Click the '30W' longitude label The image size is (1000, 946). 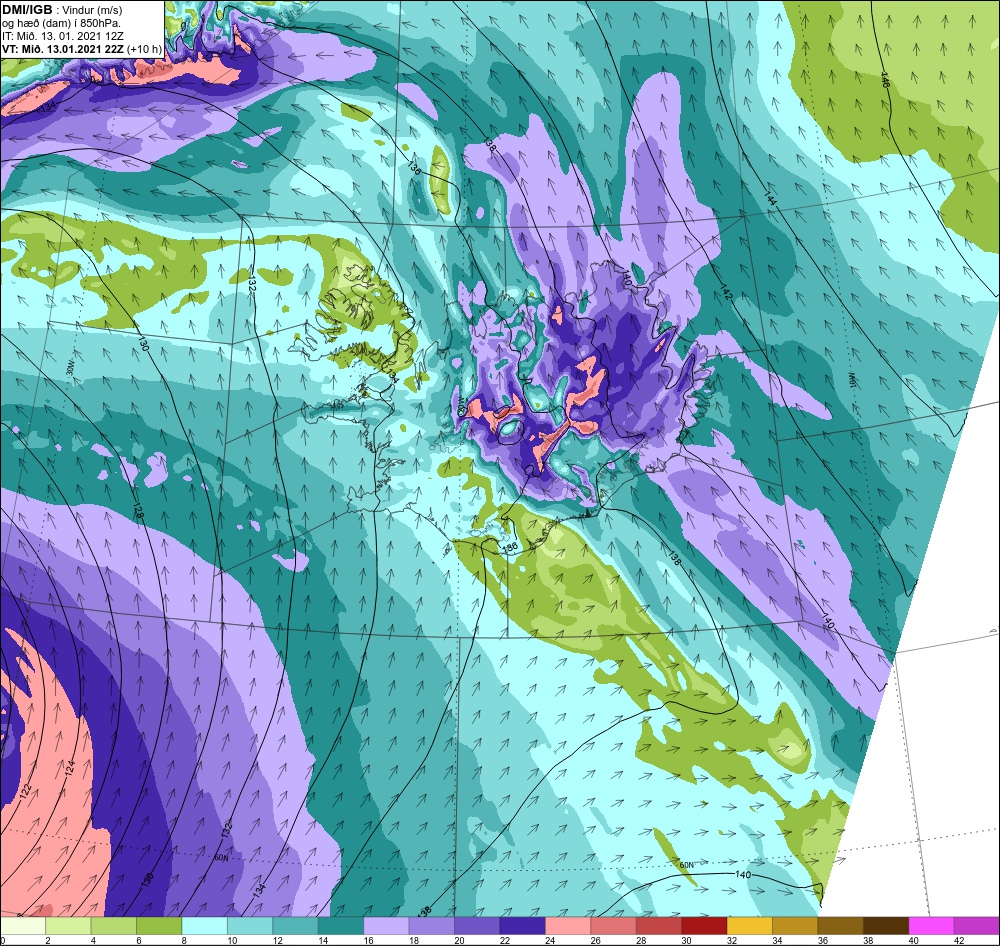pos(70,369)
